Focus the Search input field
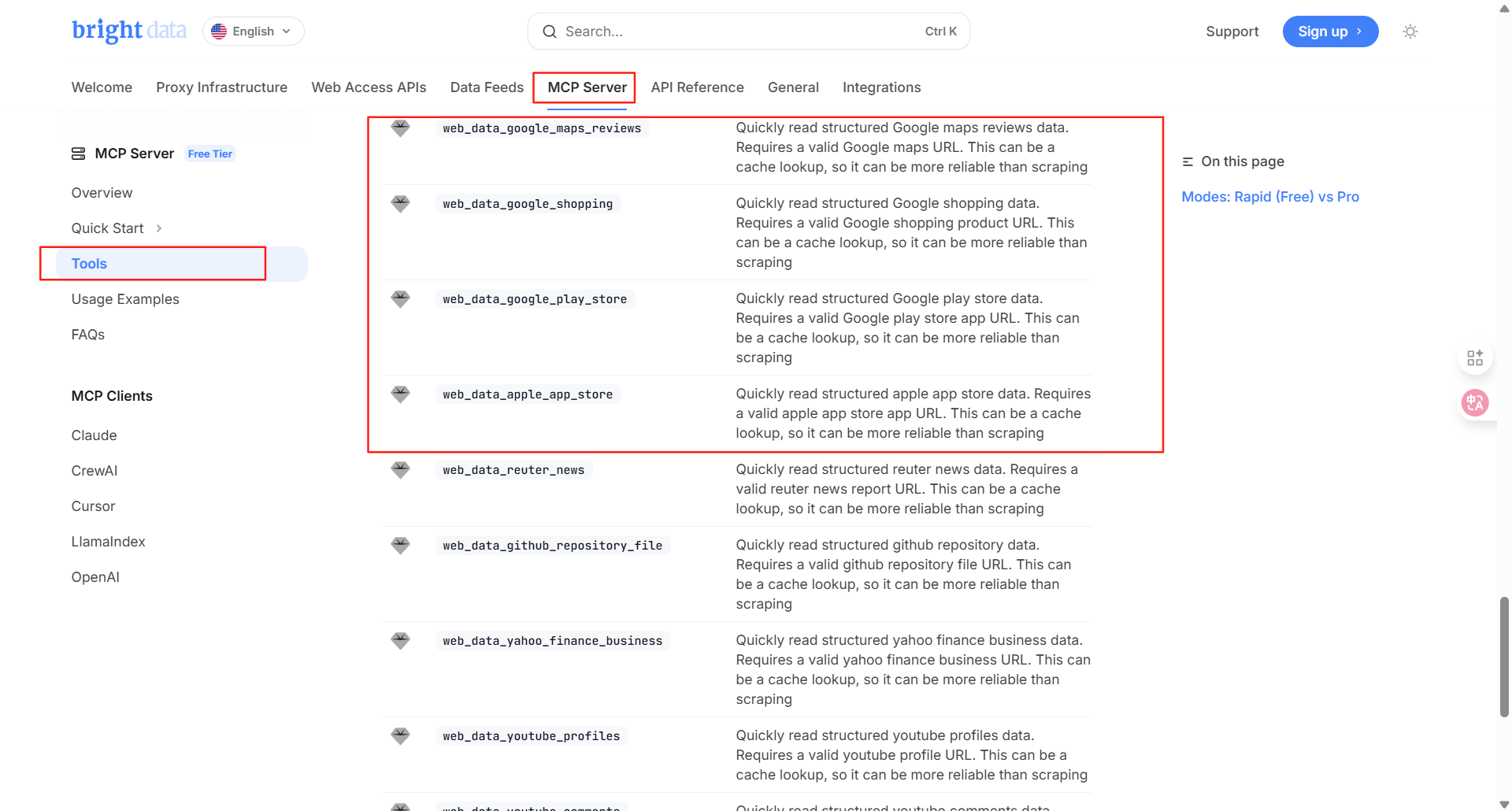The width and height of the screenshot is (1512, 811). [x=748, y=31]
